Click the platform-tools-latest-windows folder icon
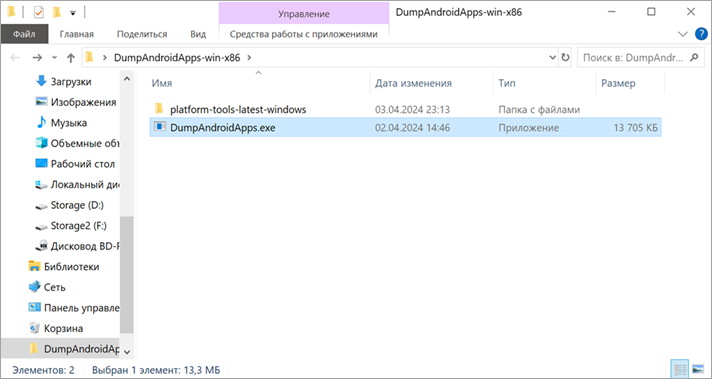The width and height of the screenshot is (712, 379). (x=159, y=109)
